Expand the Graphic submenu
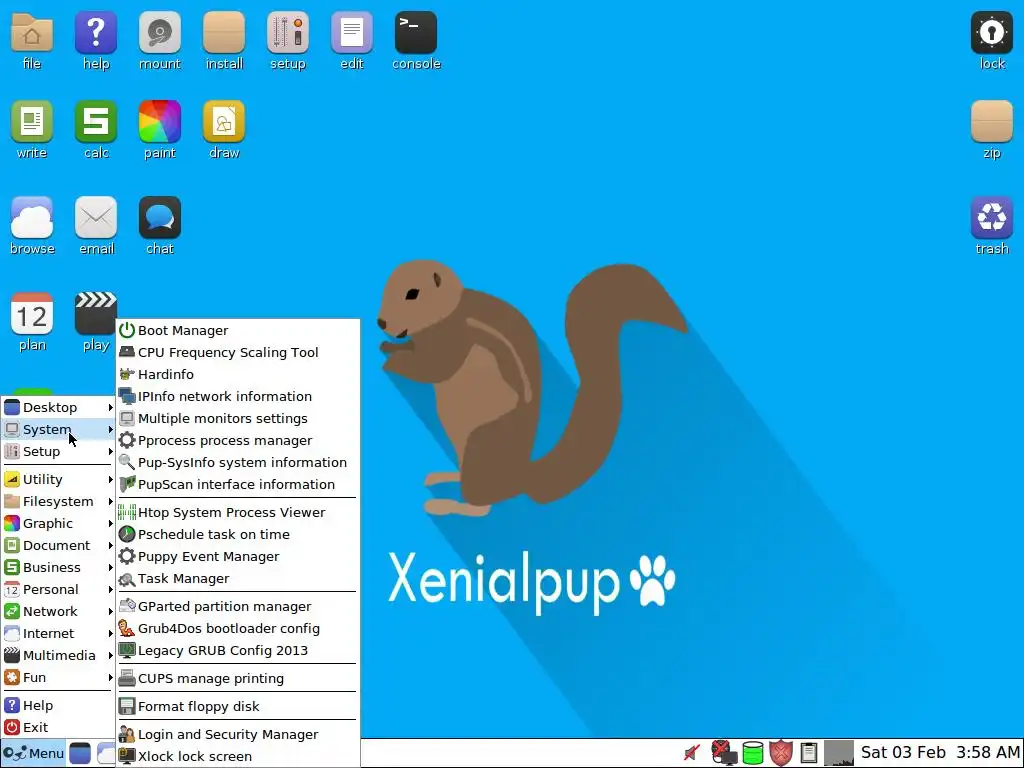This screenshot has height=768, width=1024. coord(58,524)
